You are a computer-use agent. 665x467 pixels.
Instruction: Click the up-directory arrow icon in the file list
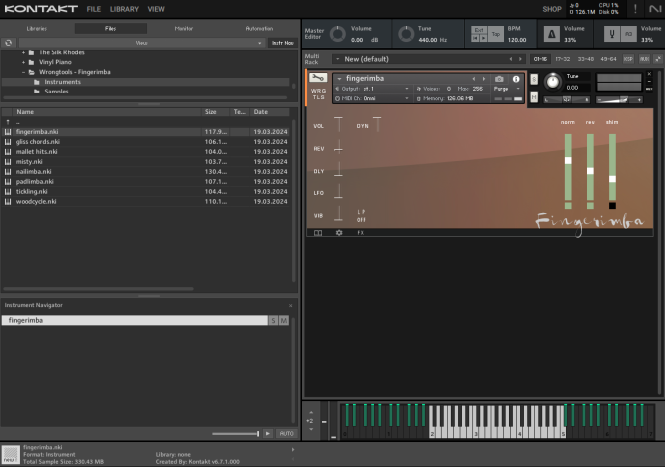tap(8, 122)
